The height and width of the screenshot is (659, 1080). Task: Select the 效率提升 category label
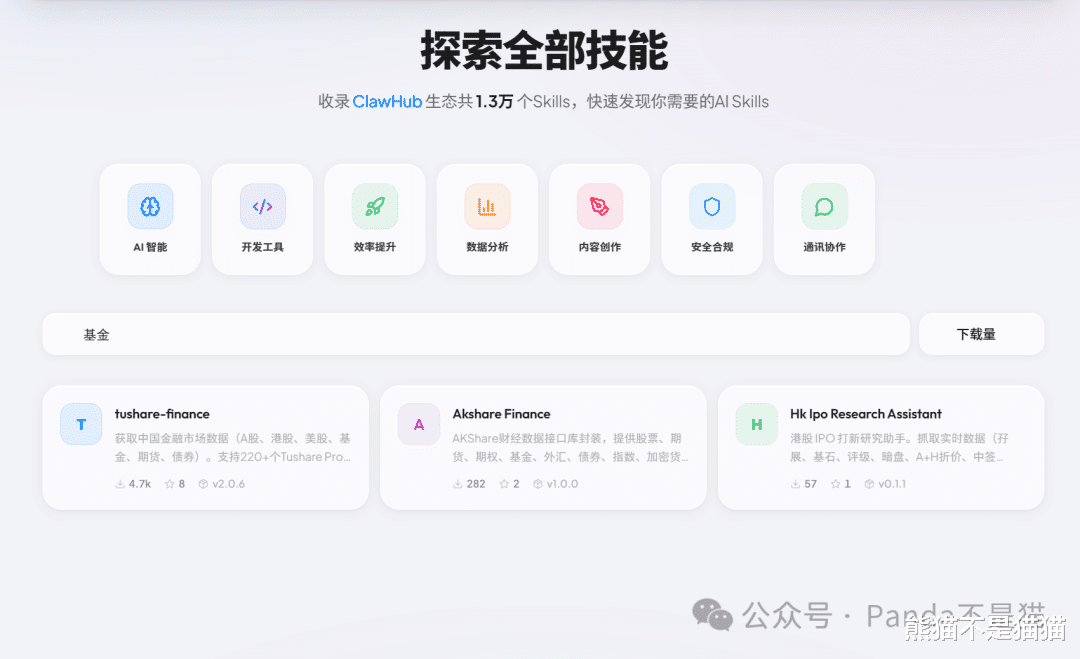[375, 247]
